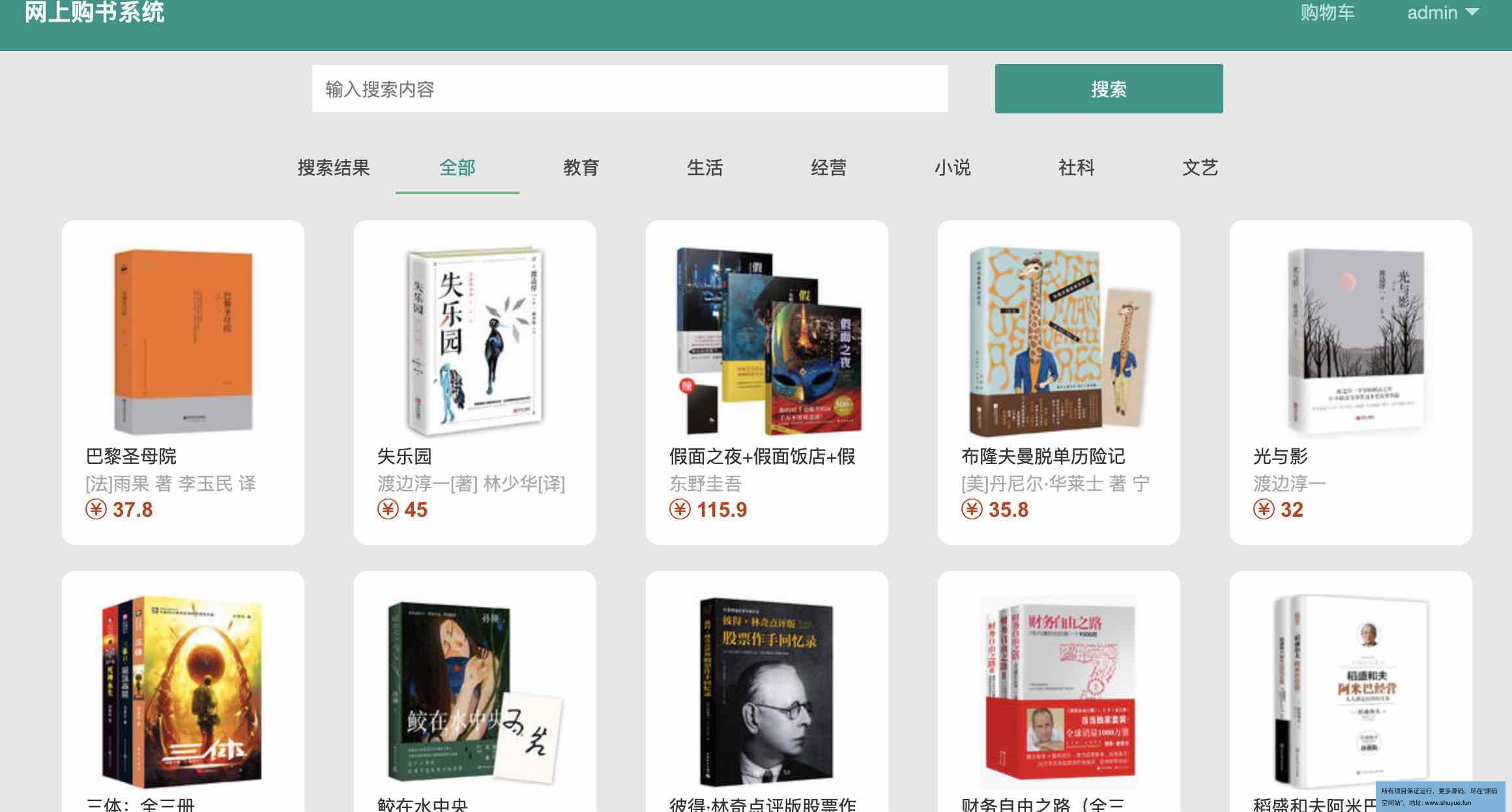The width and height of the screenshot is (1512, 812).
Task: Open the 巴黎圣母院 book cover
Action: click(x=183, y=341)
